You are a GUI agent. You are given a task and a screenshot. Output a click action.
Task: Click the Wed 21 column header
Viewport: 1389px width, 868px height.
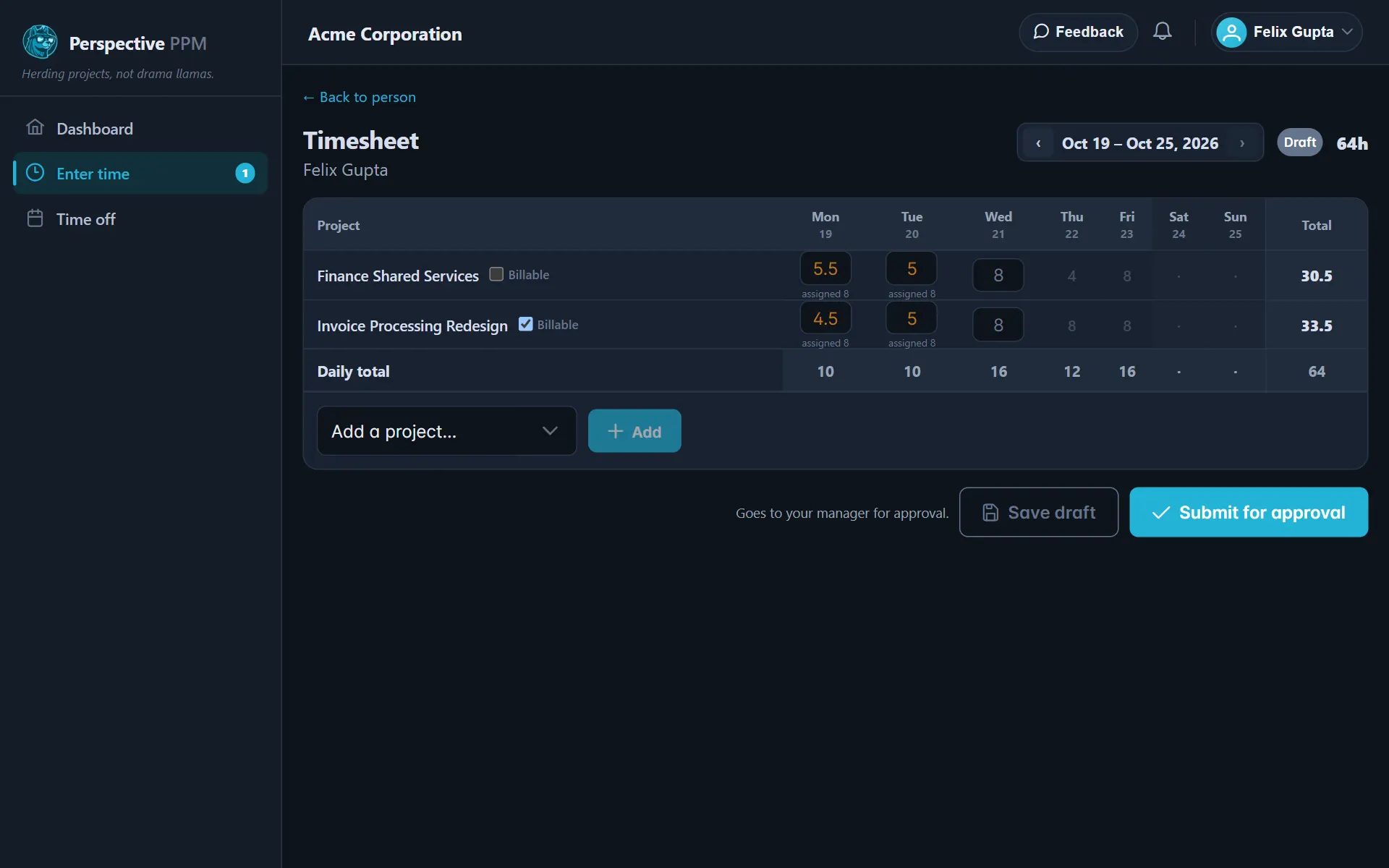click(998, 225)
